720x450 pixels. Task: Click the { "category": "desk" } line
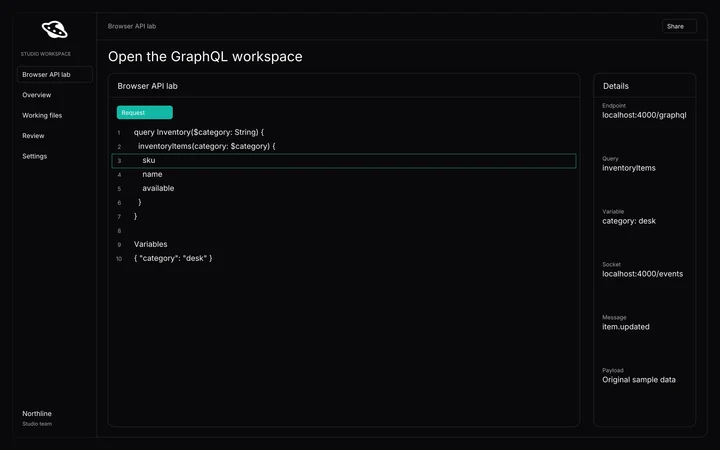point(173,258)
